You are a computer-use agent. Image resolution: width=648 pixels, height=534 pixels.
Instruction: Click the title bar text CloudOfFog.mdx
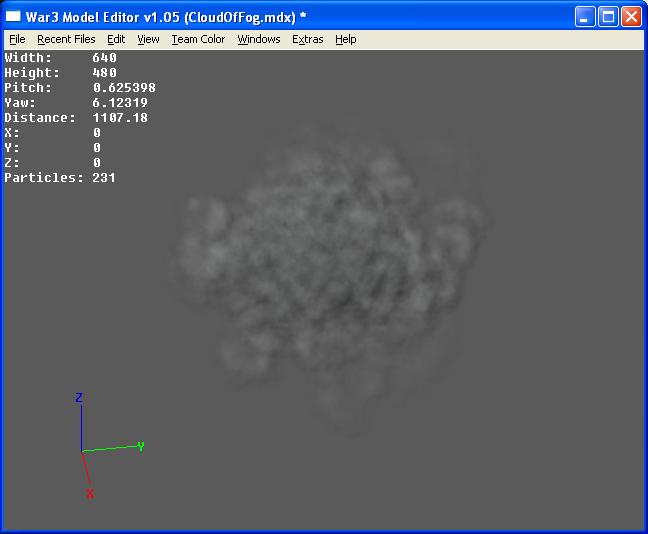coord(240,17)
